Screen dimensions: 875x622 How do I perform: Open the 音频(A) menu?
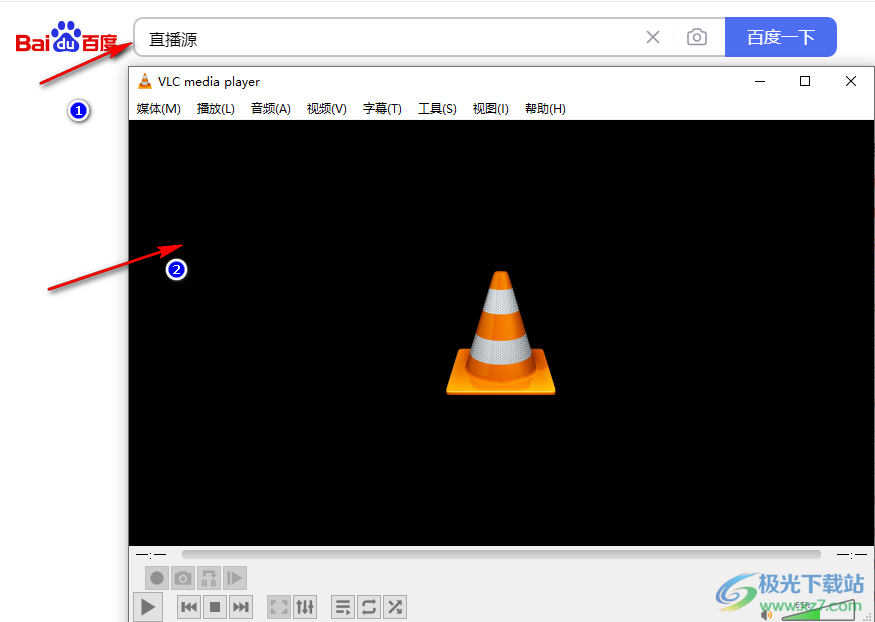click(271, 109)
